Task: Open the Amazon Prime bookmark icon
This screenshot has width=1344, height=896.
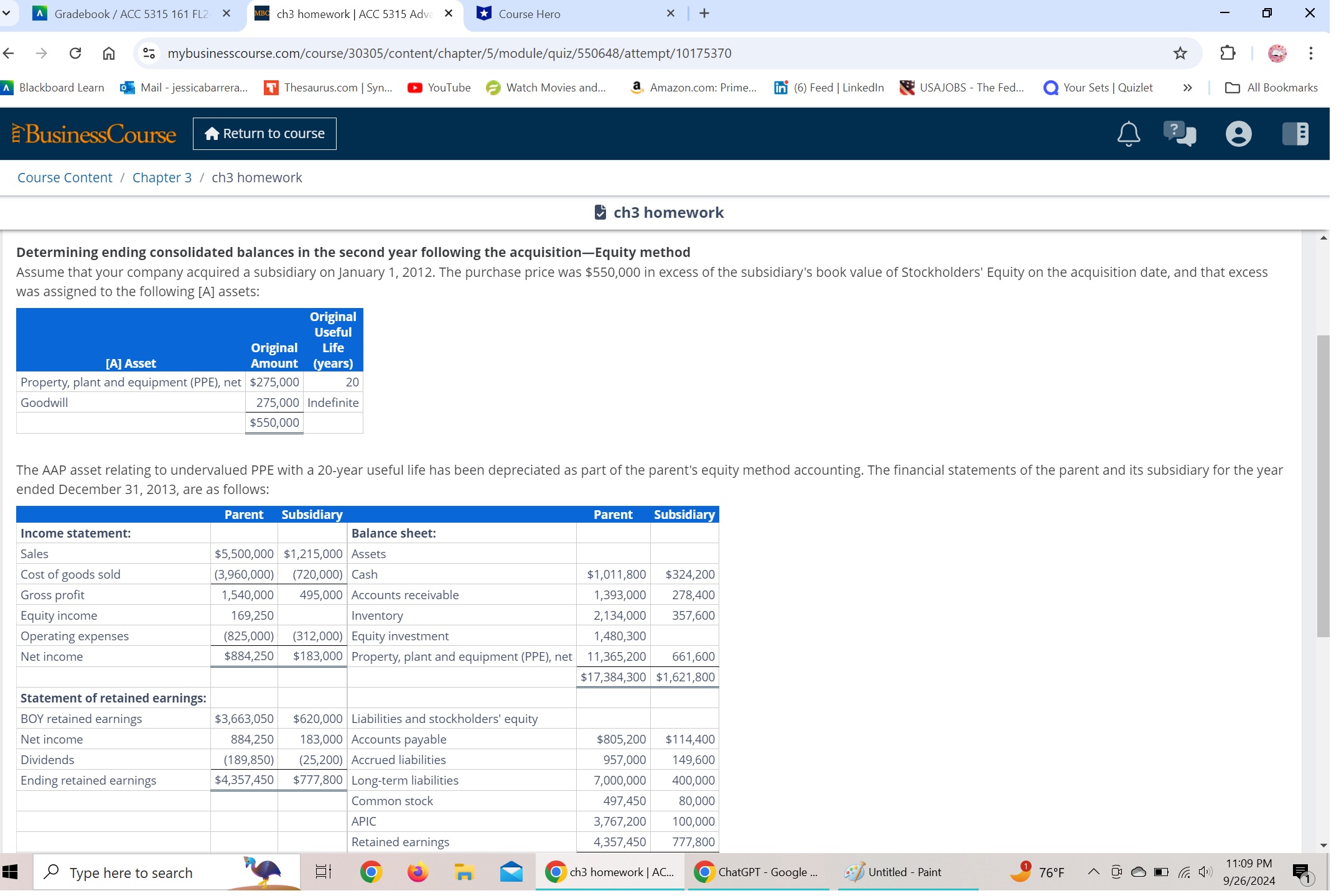Action: pyautogui.click(x=636, y=88)
